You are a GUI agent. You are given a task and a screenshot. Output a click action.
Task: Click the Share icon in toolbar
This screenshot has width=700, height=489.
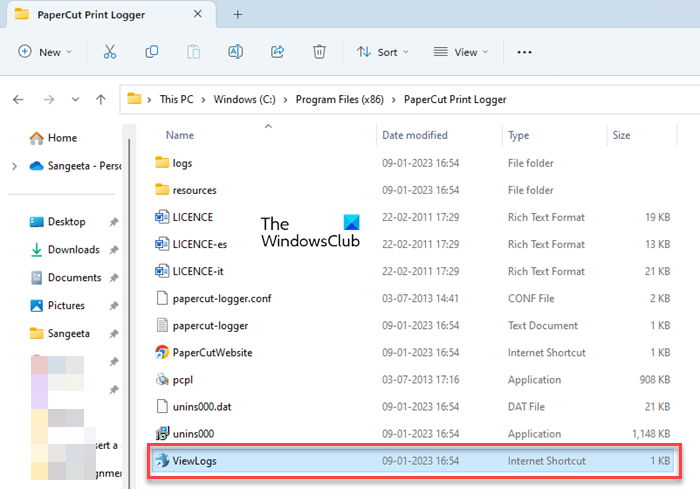(x=277, y=52)
